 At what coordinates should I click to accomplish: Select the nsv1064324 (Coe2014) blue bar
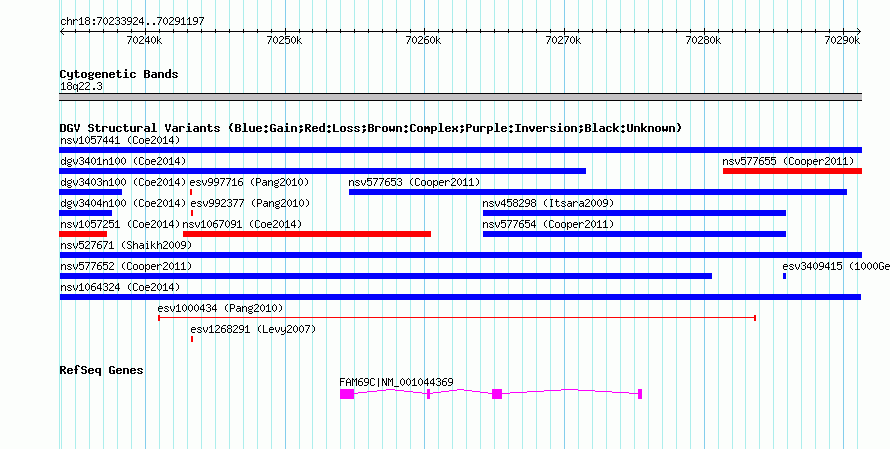click(x=460, y=297)
